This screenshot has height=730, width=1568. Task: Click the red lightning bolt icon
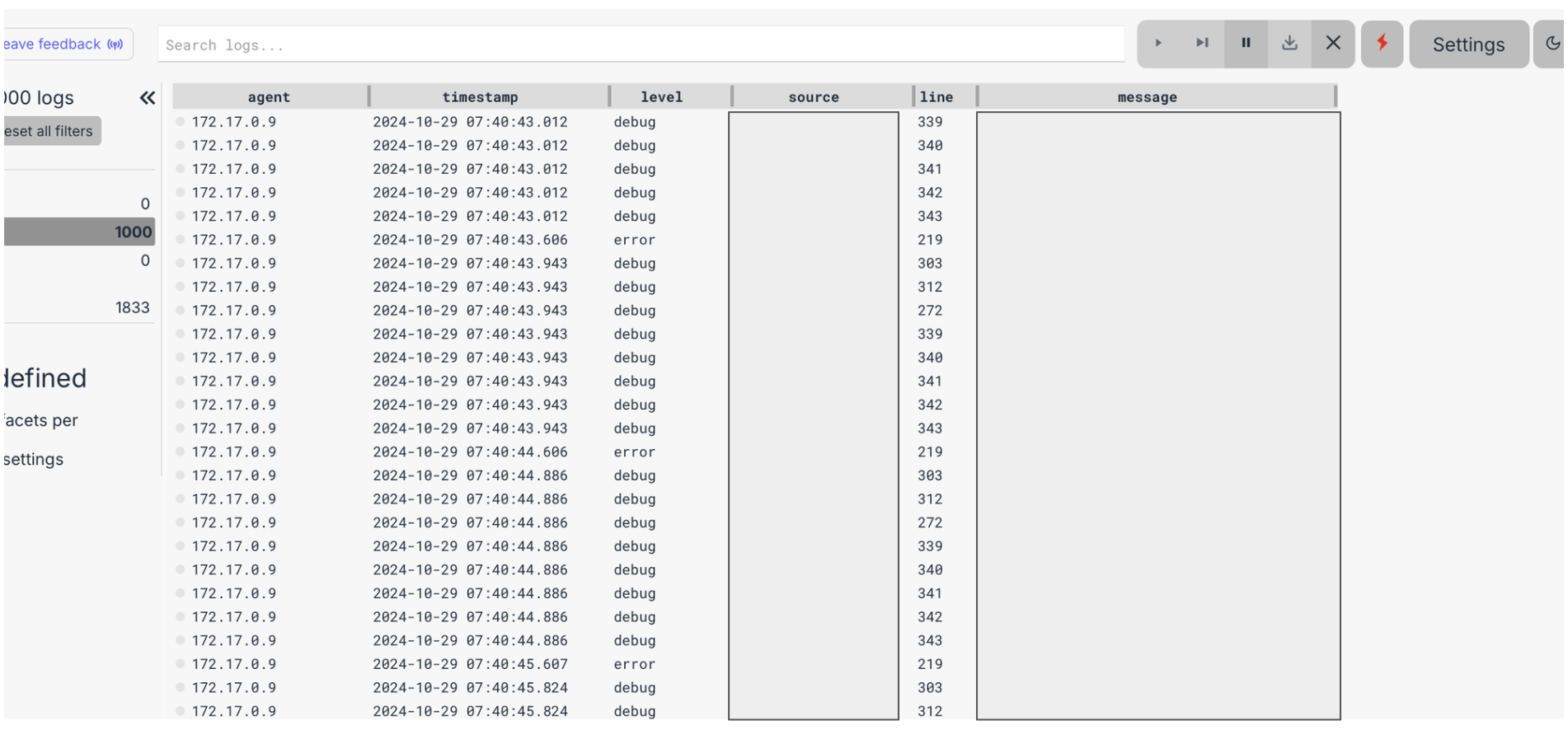click(1383, 44)
